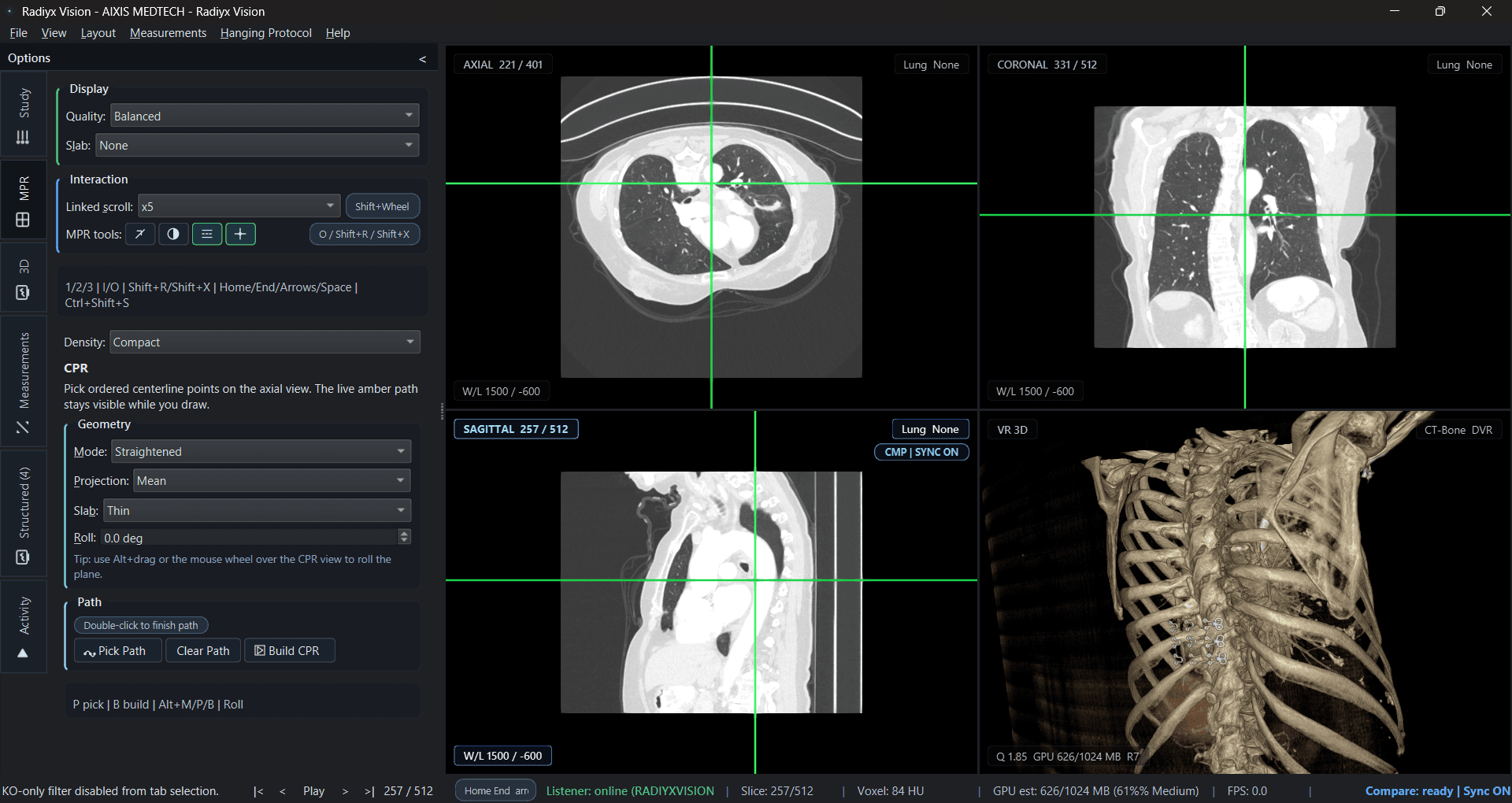Screen dimensions: 1512x803
Task: Click the 3D bone volume rendering view
Action: tap(1245, 592)
